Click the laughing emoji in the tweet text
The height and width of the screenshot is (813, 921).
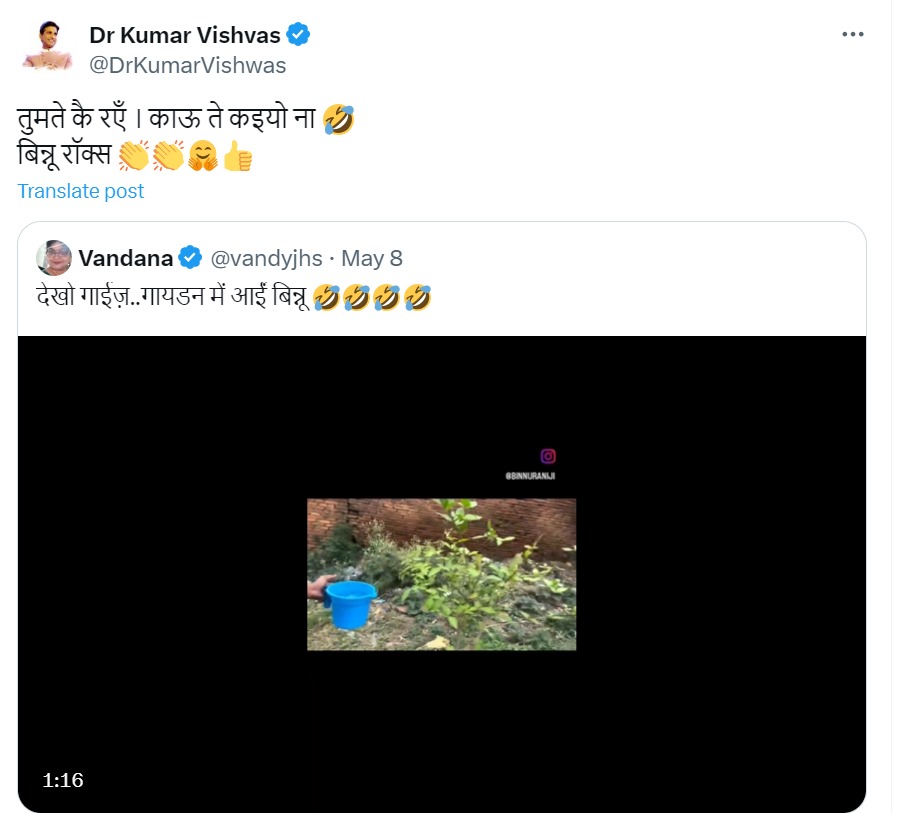pyautogui.click(x=337, y=117)
